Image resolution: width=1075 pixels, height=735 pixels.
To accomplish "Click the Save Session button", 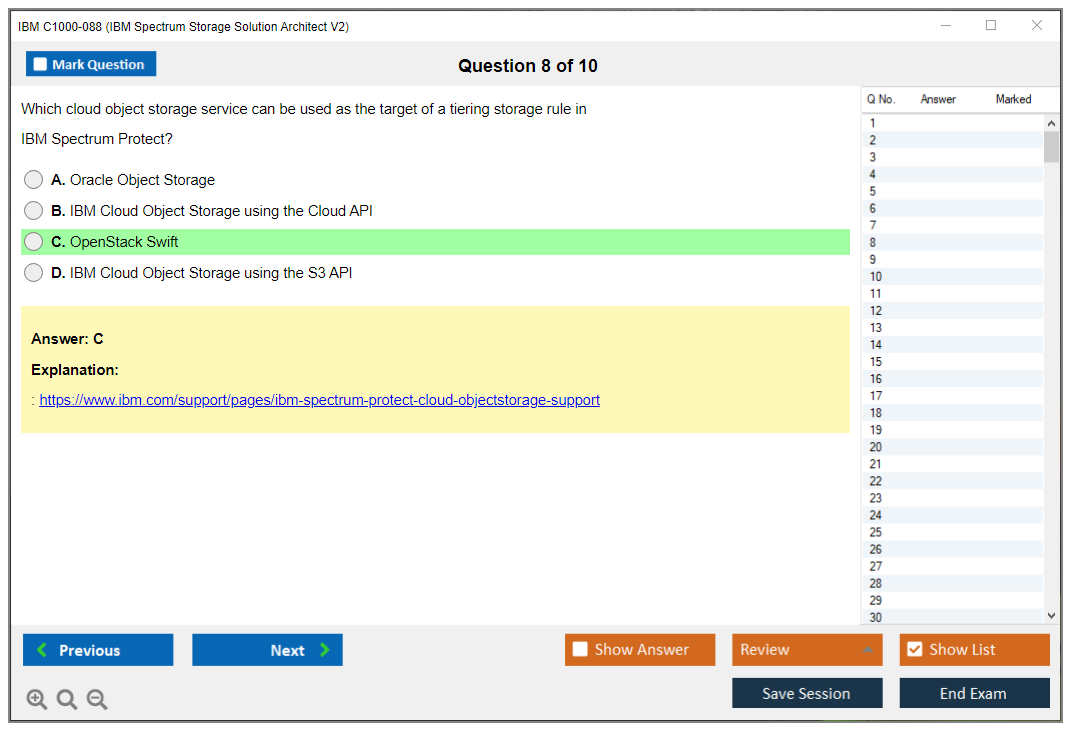I will click(x=807, y=693).
